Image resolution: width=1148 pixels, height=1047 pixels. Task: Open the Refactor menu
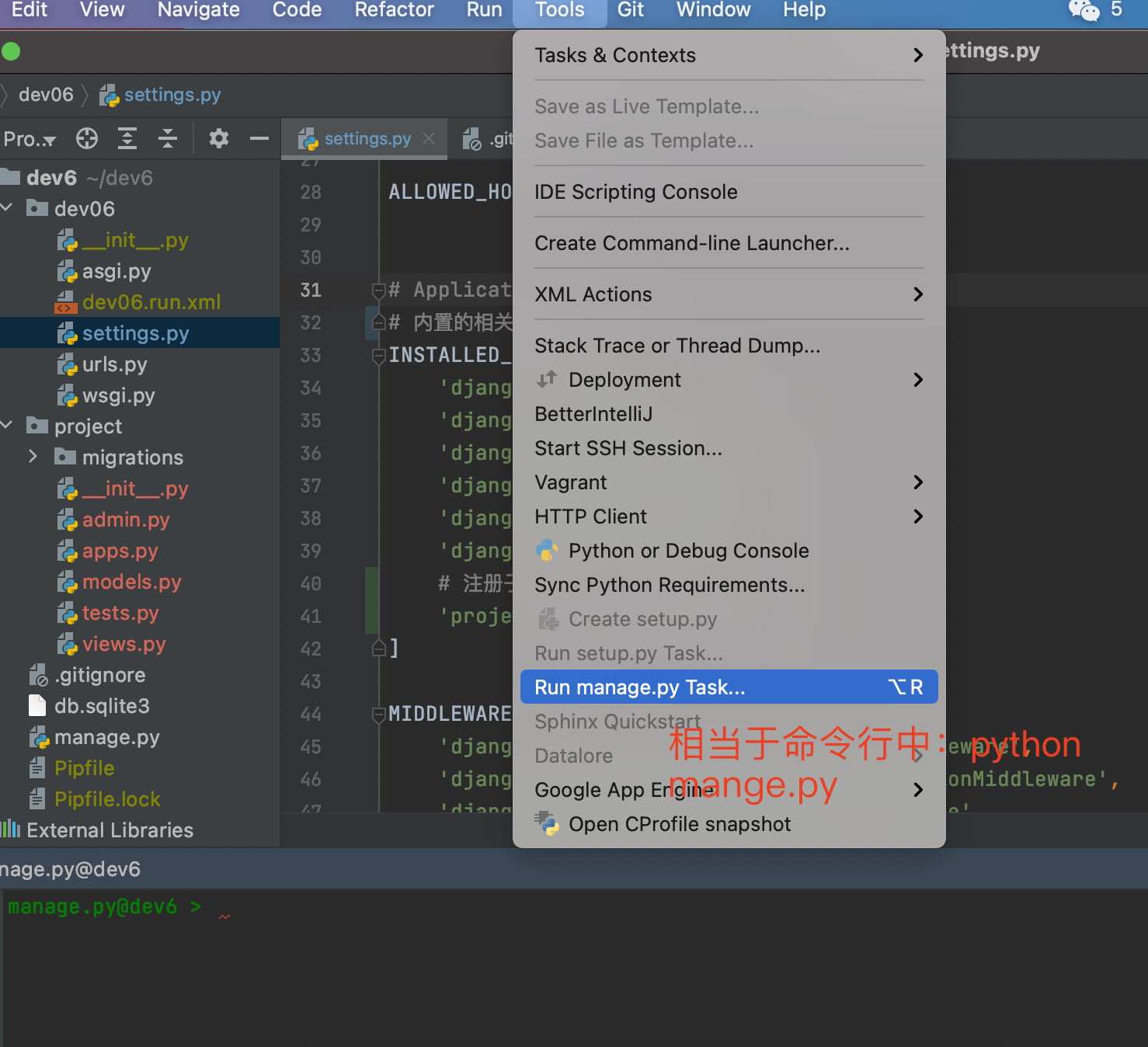394,10
